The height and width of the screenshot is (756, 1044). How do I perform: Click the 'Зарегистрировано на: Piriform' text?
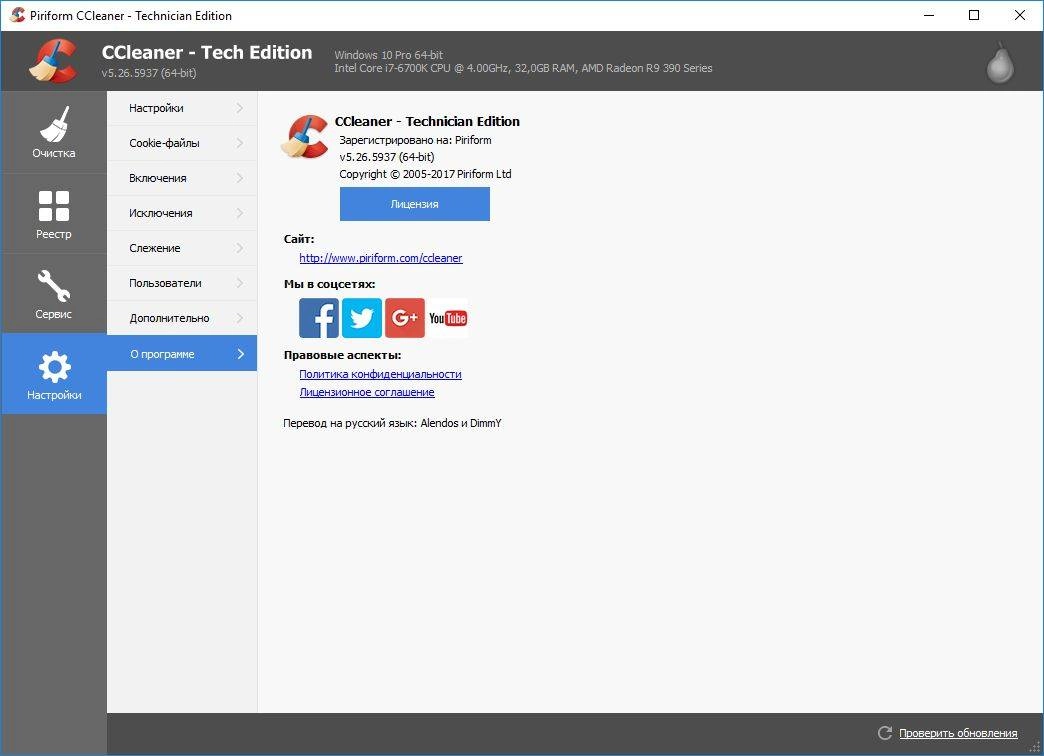(415, 140)
